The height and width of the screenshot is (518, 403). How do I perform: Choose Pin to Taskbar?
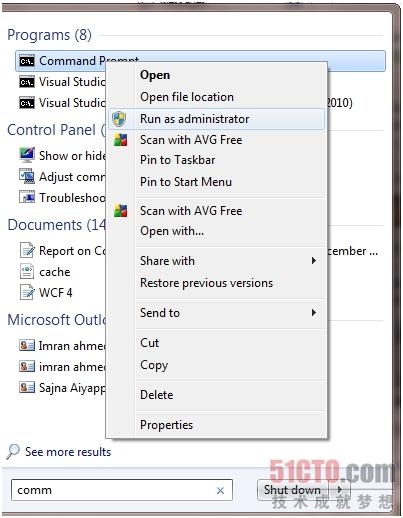pyautogui.click(x=177, y=160)
